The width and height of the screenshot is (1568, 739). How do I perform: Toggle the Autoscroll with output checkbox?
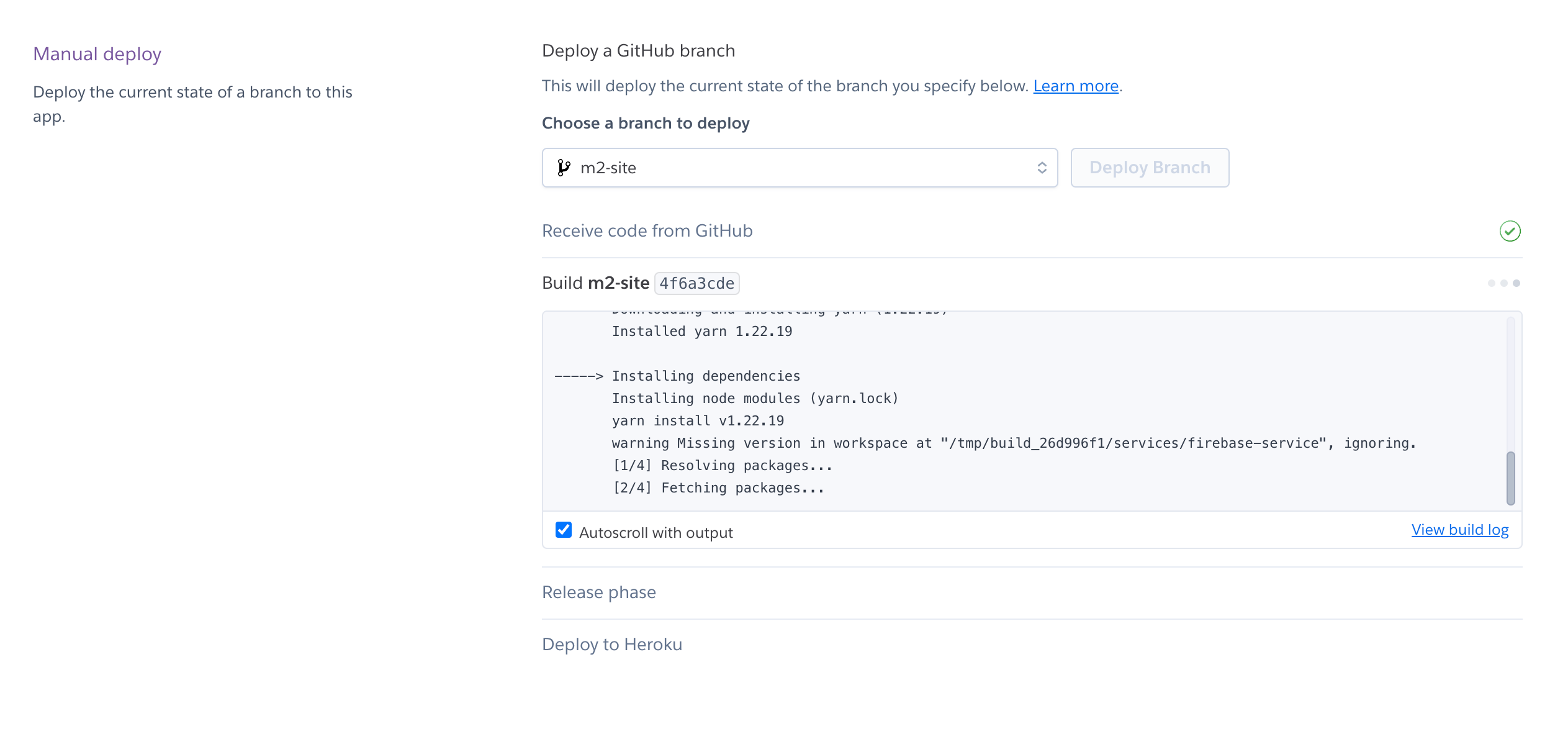(564, 530)
